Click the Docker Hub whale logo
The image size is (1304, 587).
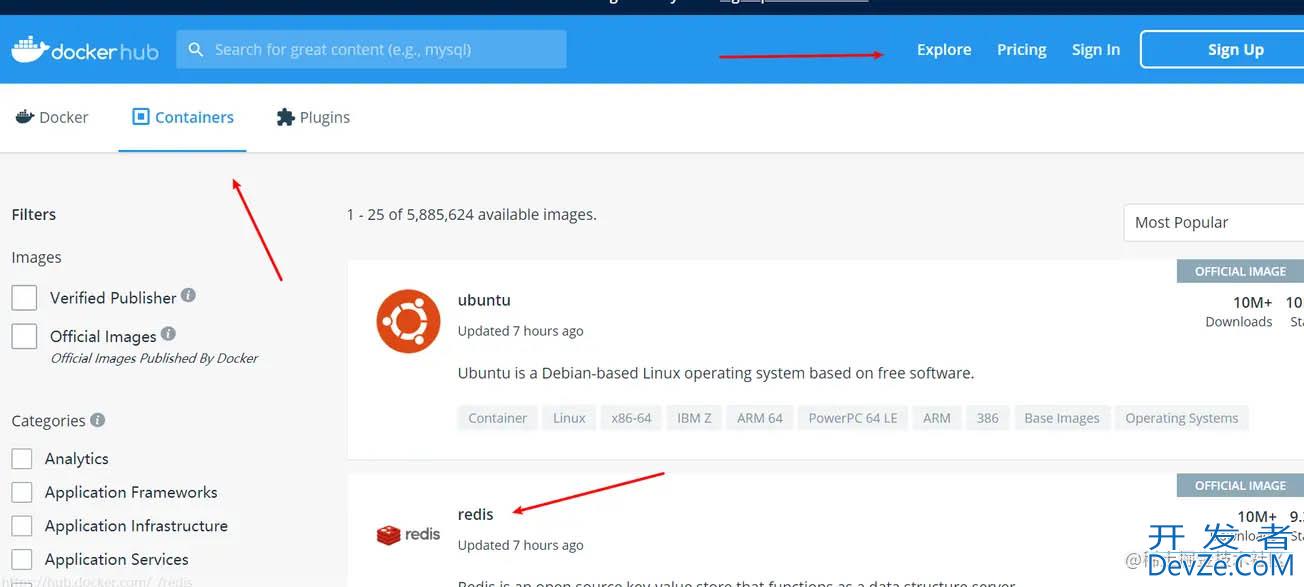(x=30, y=49)
